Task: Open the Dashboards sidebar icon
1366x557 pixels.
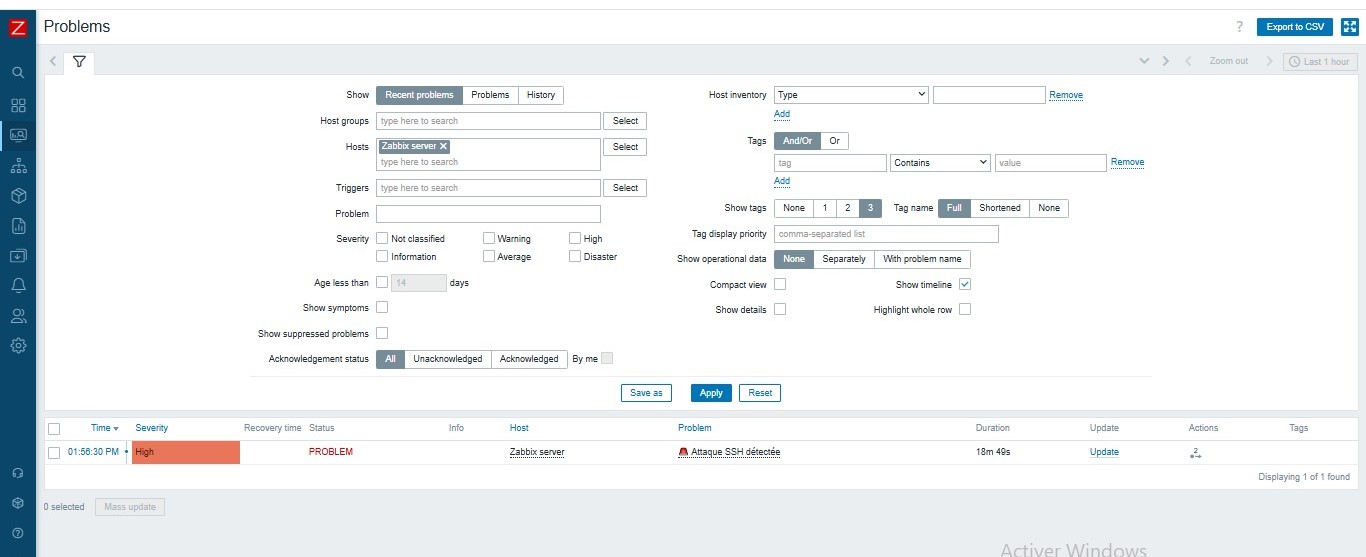Action: 18,105
